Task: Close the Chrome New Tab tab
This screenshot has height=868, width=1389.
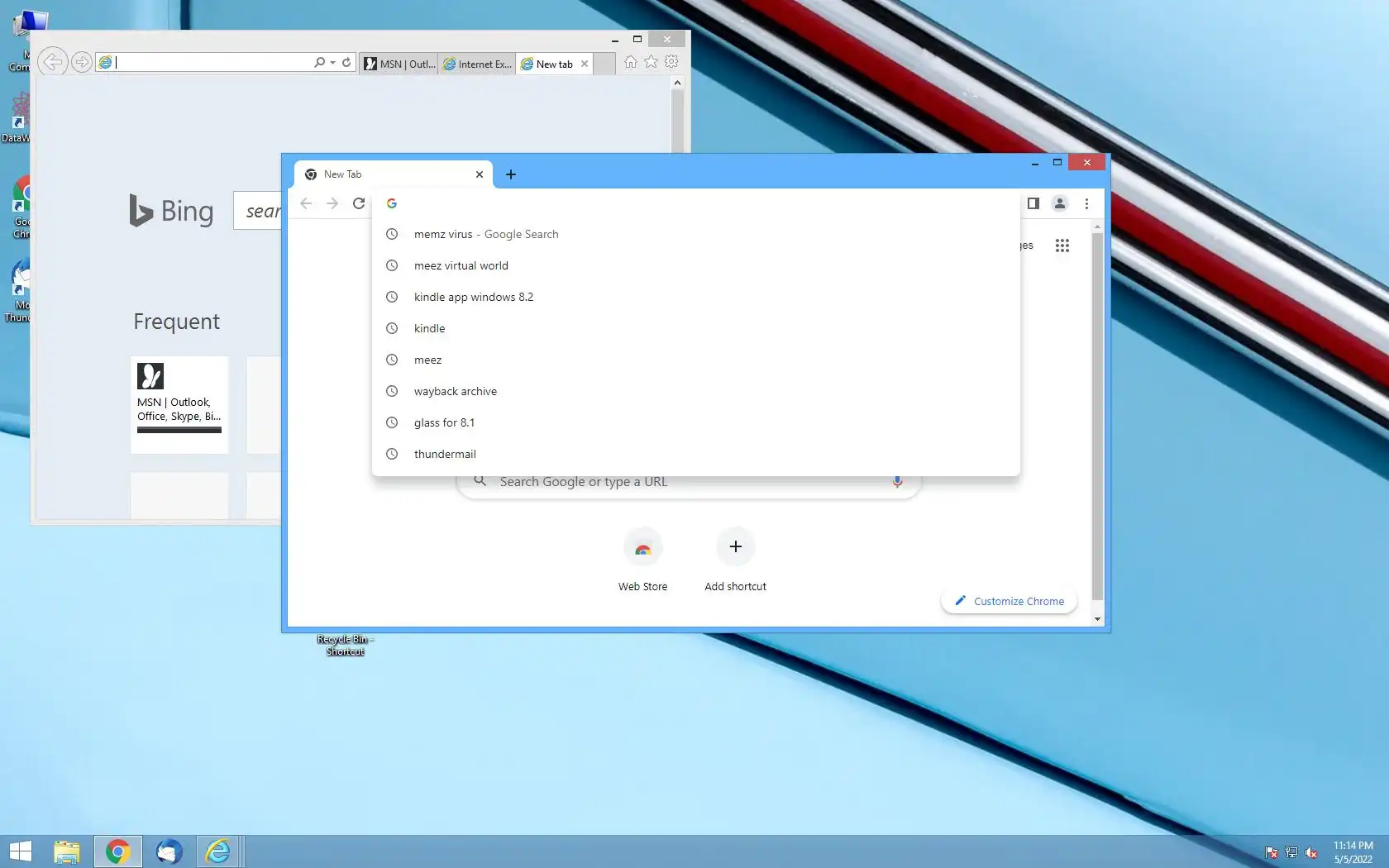Action: coord(480,174)
